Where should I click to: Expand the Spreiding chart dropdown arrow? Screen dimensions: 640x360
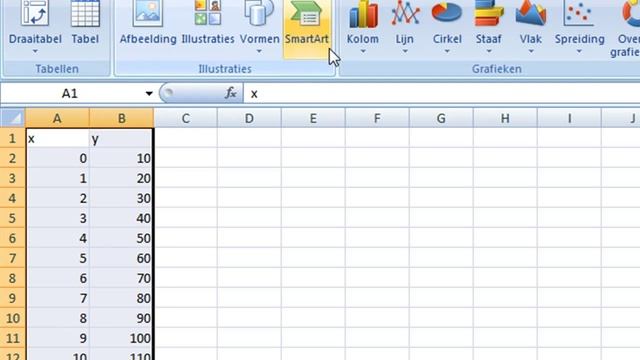pos(579,51)
